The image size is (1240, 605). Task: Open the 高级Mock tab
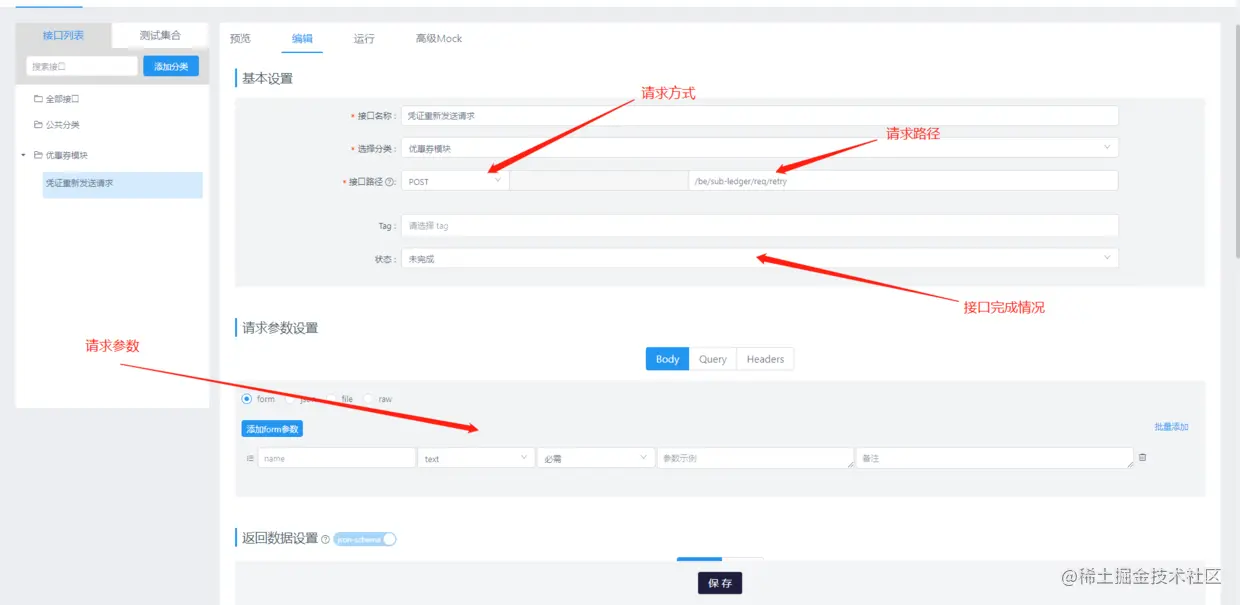point(439,38)
